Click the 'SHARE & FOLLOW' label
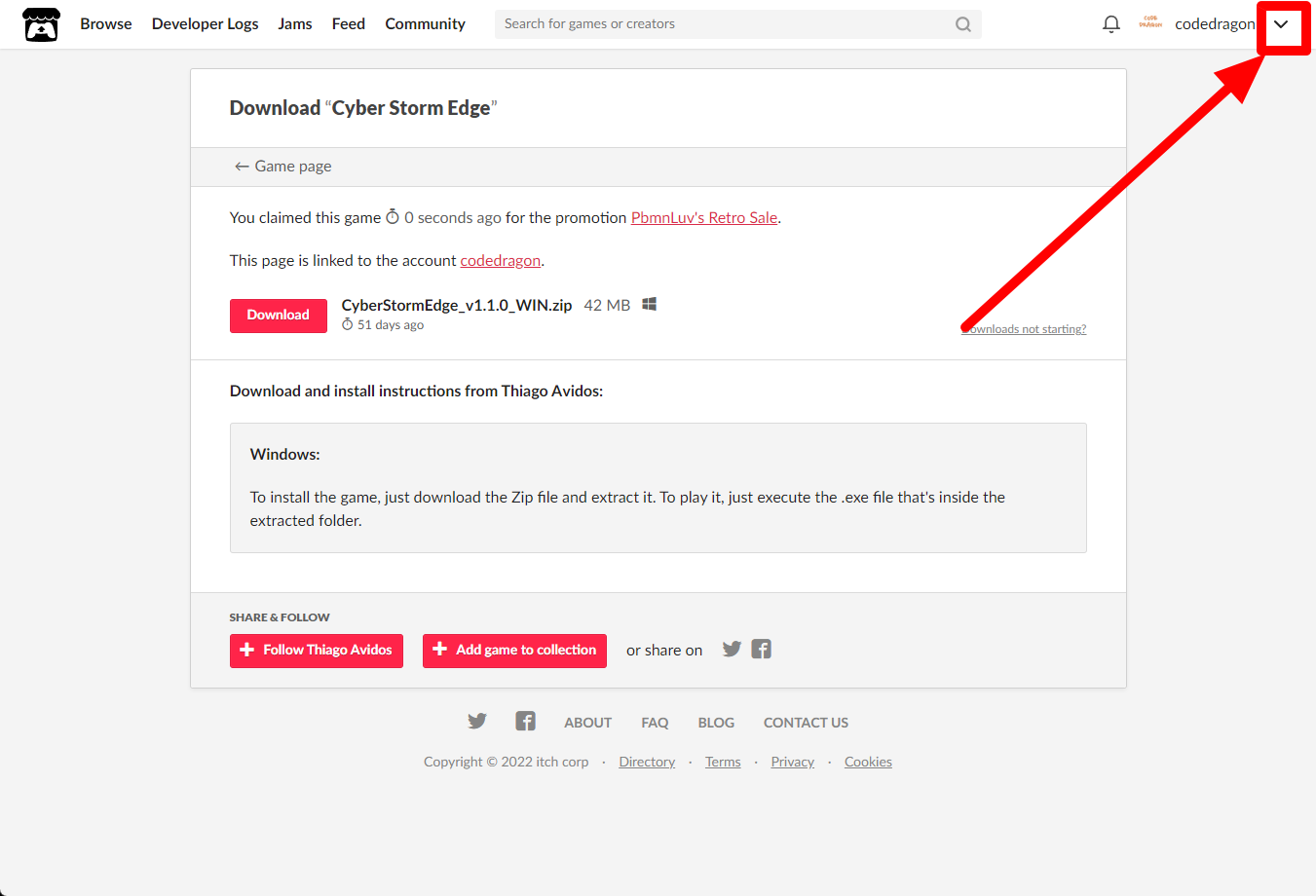Image resolution: width=1316 pixels, height=896 pixels. coord(280,617)
